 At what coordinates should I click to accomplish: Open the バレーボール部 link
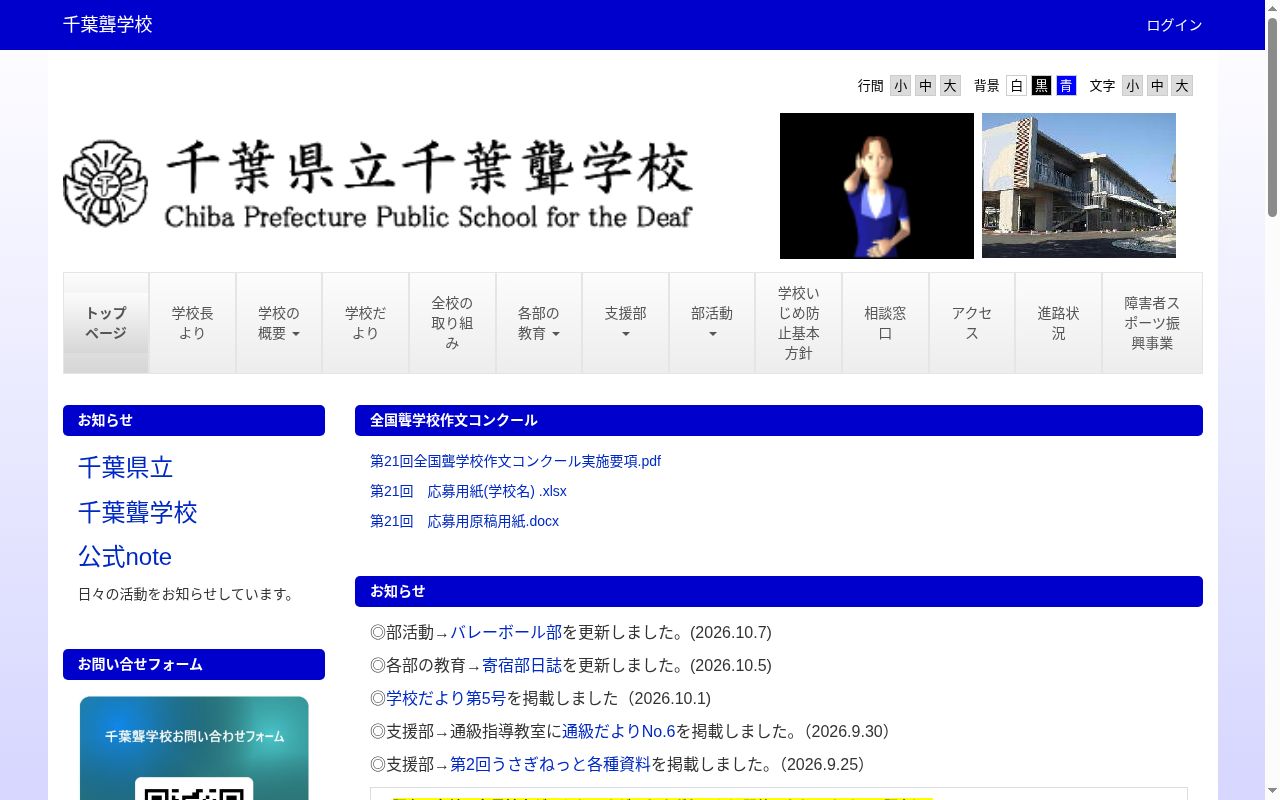[x=506, y=632]
